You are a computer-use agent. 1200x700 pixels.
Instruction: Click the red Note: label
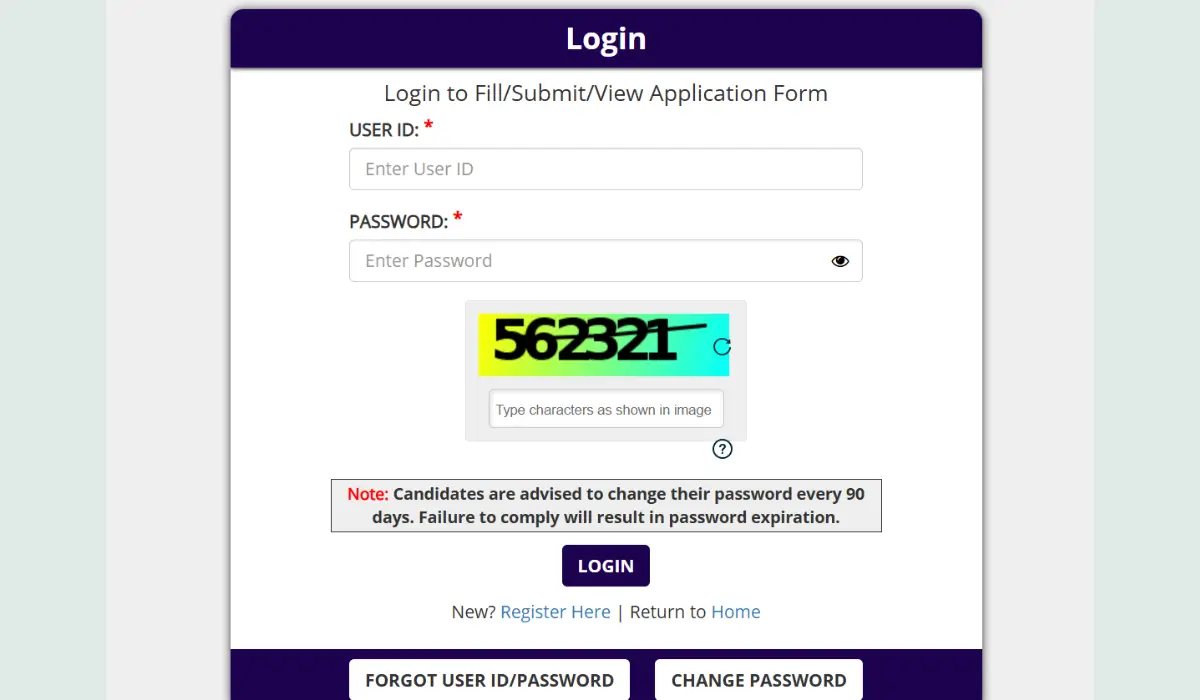coord(367,494)
